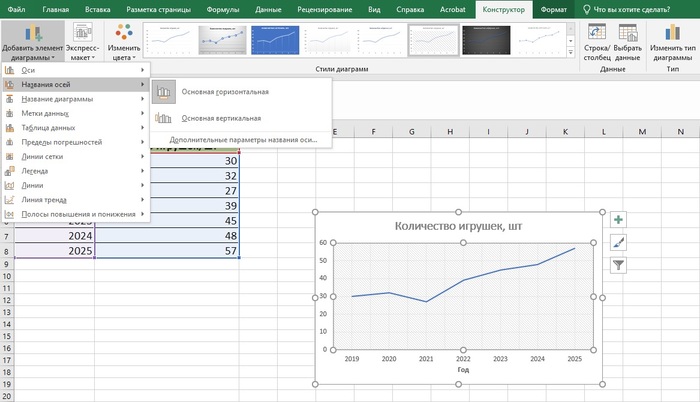700x402 pixels.
Task: Switch to the 'Формат' ribbon tab
Action: (x=552, y=9)
